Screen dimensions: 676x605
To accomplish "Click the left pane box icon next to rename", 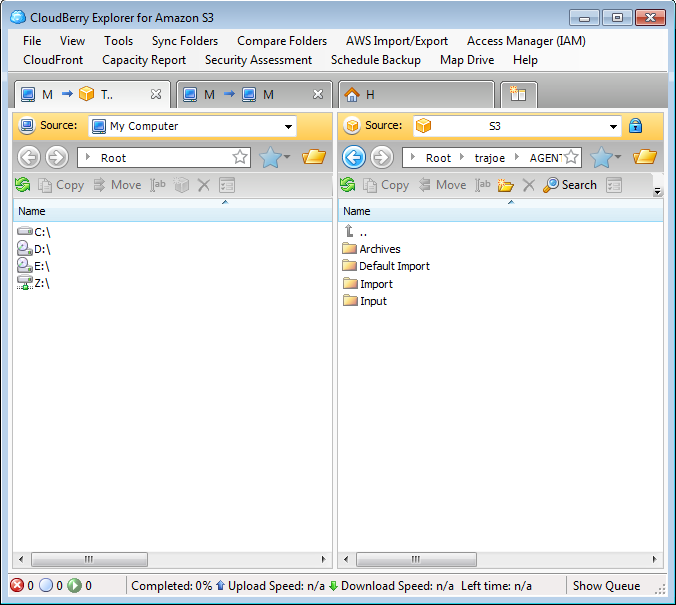I will [181, 185].
